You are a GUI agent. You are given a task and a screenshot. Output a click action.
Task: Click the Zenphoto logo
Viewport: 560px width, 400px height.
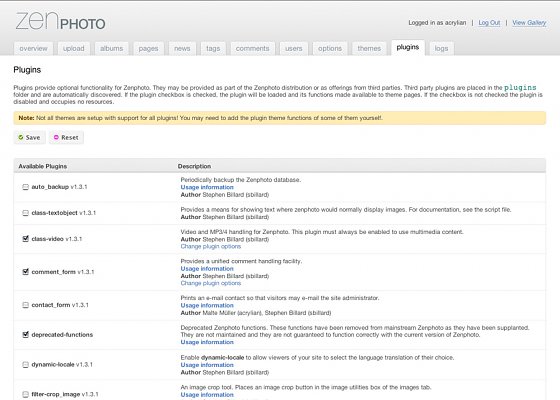click(60, 21)
